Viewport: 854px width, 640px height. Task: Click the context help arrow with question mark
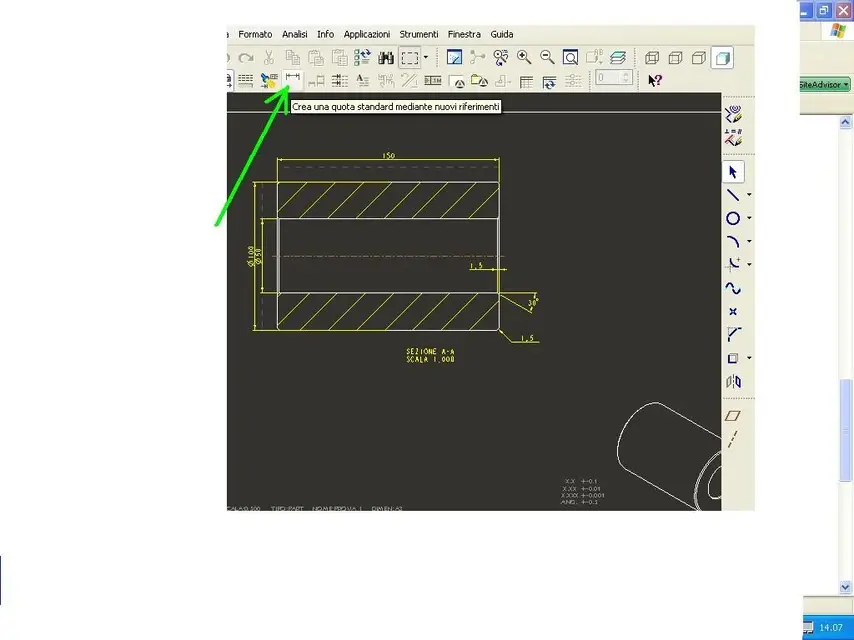point(655,81)
